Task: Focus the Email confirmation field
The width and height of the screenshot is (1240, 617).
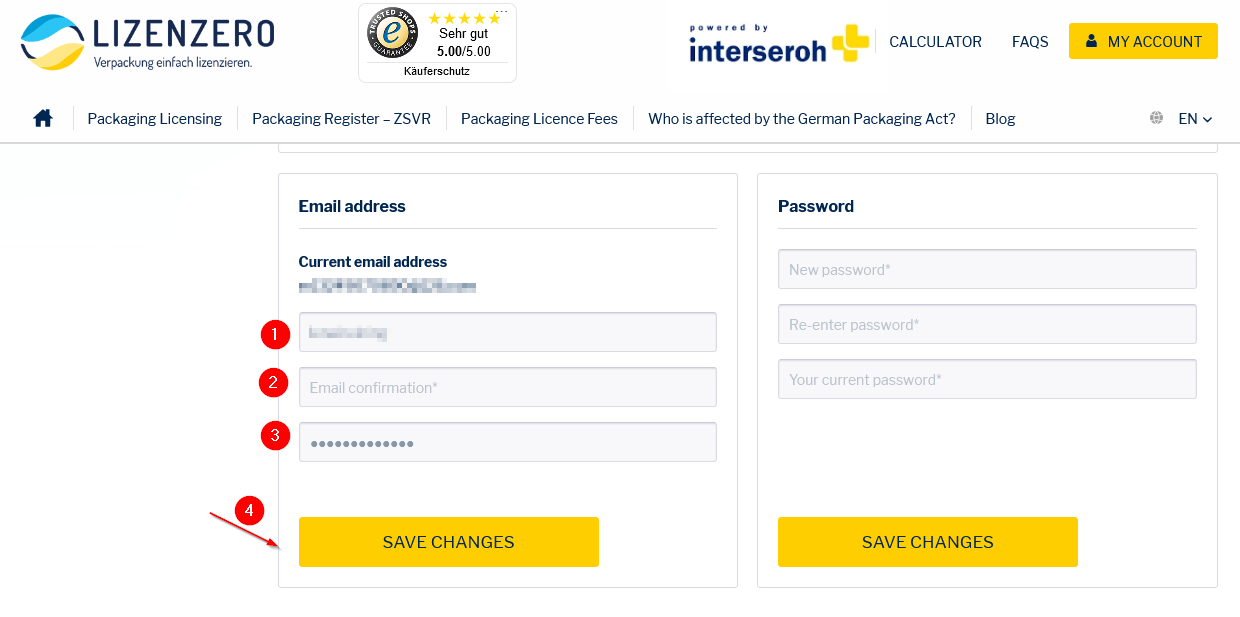Action: [508, 387]
